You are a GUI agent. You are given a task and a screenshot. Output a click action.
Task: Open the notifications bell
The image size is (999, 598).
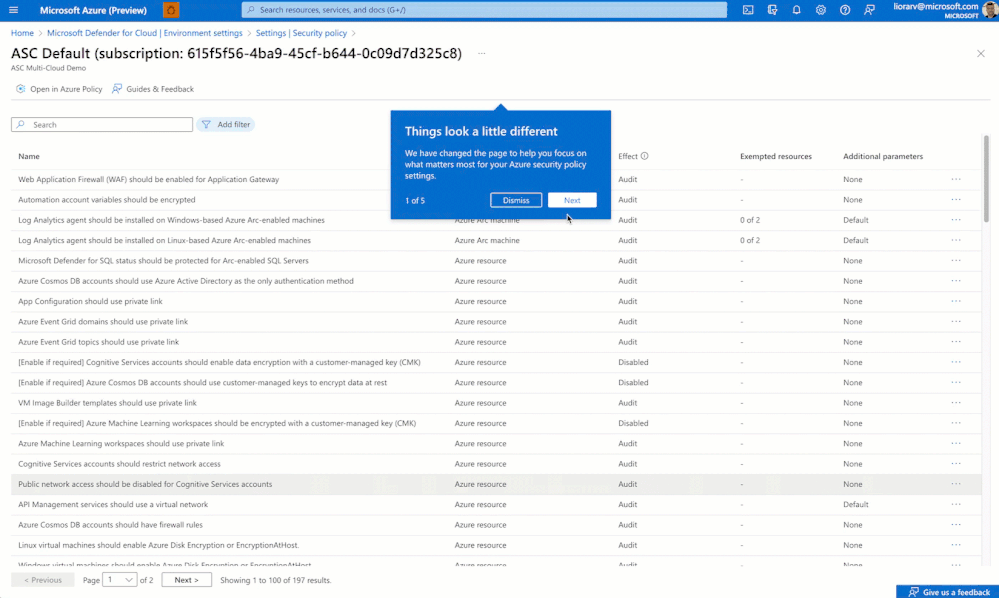click(796, 10)
